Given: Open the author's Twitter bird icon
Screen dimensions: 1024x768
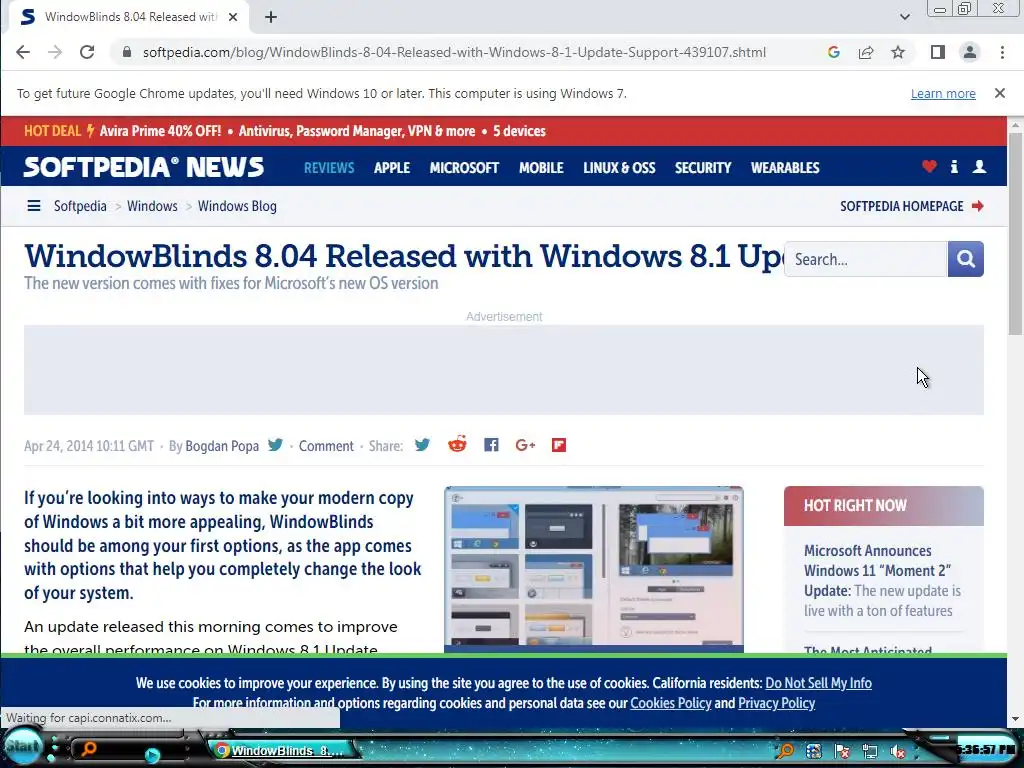Looking at the screenshot, I should tap(276, 445).
